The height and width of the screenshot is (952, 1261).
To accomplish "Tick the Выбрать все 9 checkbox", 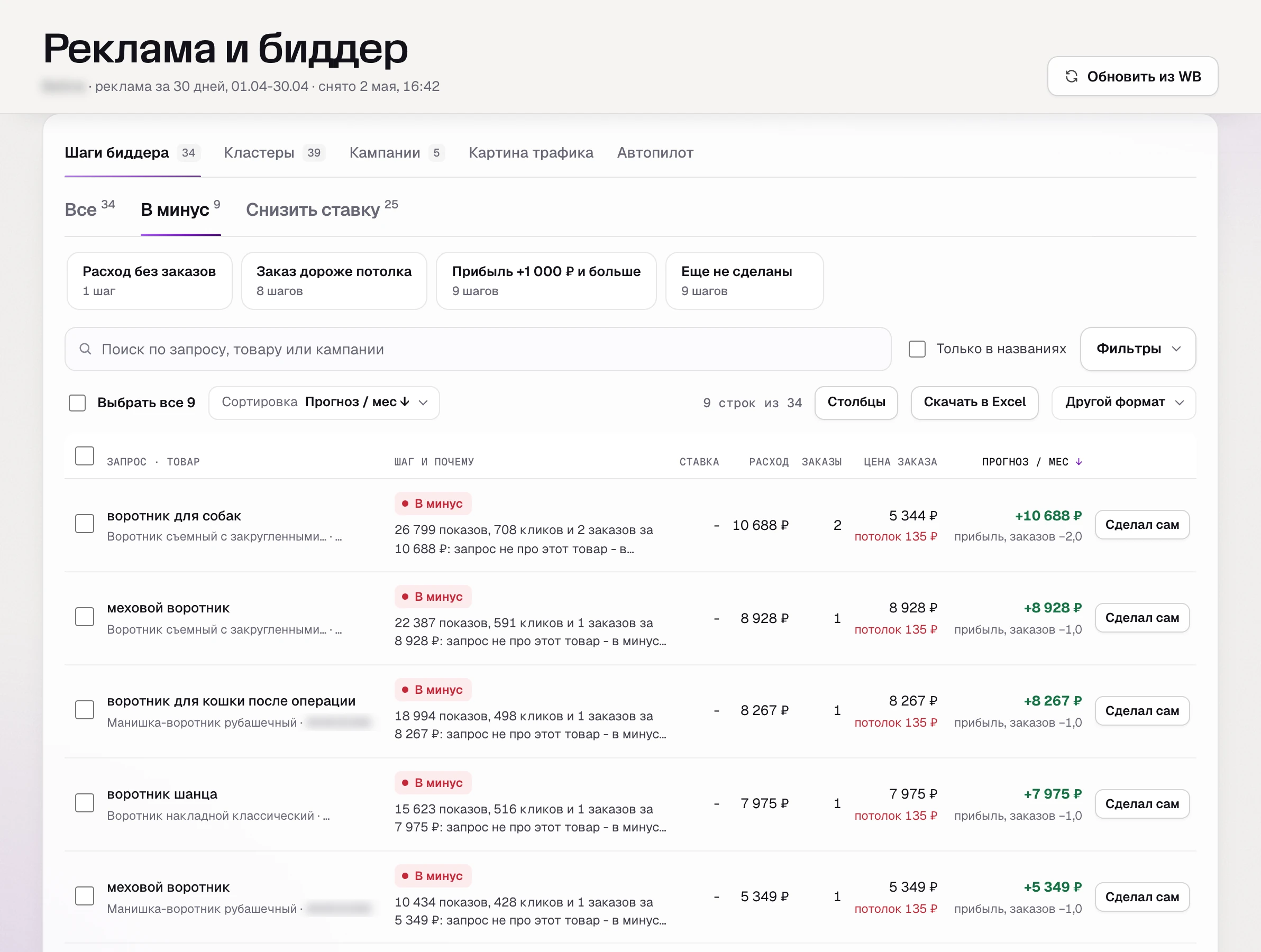I will 77,402.
